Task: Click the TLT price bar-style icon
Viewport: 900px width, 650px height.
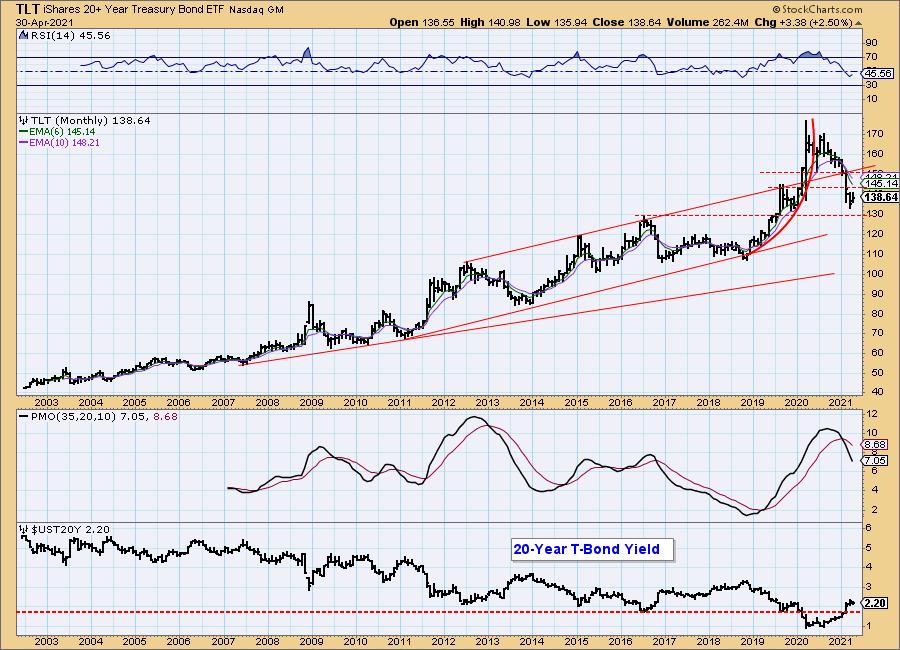Action: click(23, 121)
